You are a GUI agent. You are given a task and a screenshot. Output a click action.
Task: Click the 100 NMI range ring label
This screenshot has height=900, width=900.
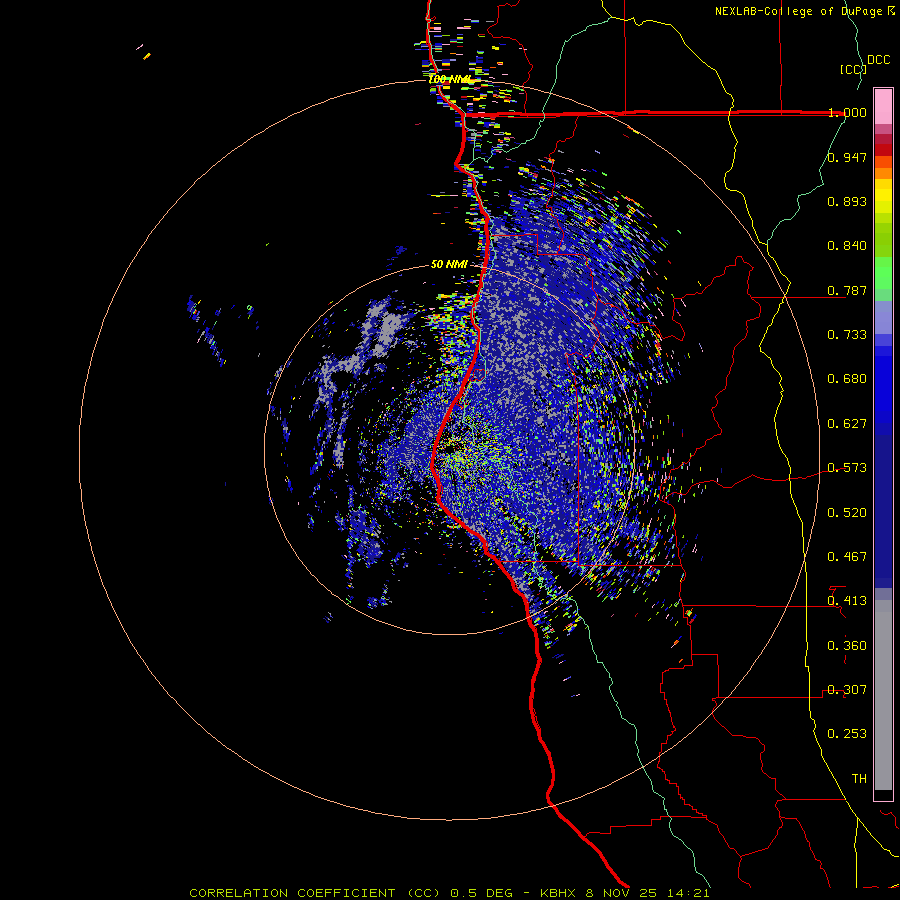(x=451, y=79)
